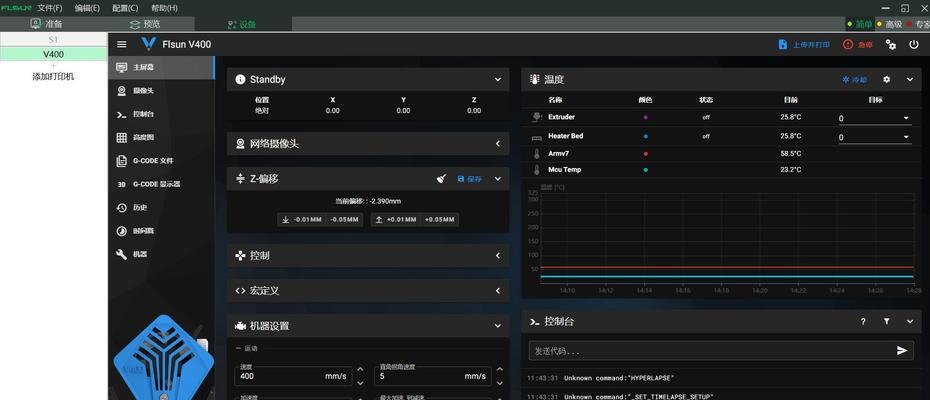Click the temperature panel header icon
This screenshot has height=400, width=930.
point(534,80)
